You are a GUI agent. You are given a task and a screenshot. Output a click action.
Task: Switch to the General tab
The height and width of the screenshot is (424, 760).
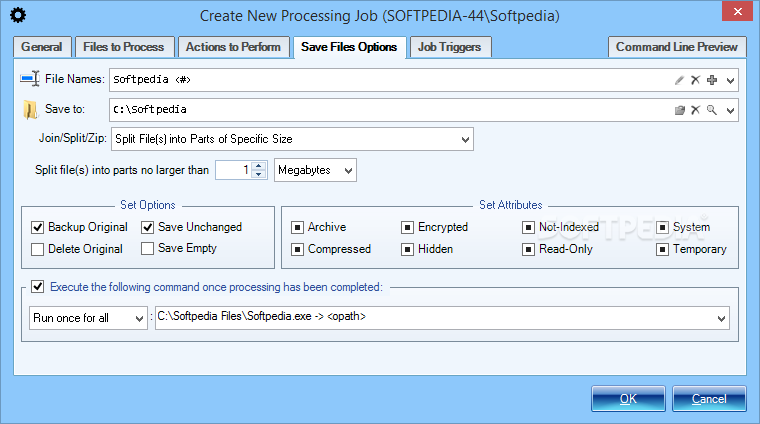click(x=42, y=47)
